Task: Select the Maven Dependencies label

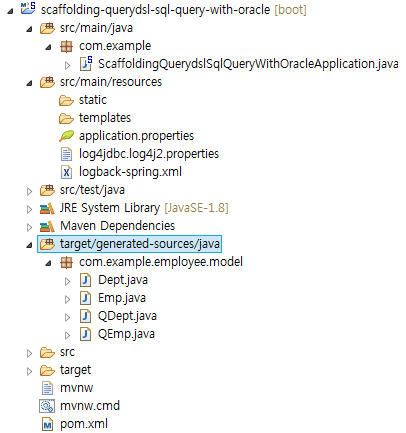Action: pos(117,226)
